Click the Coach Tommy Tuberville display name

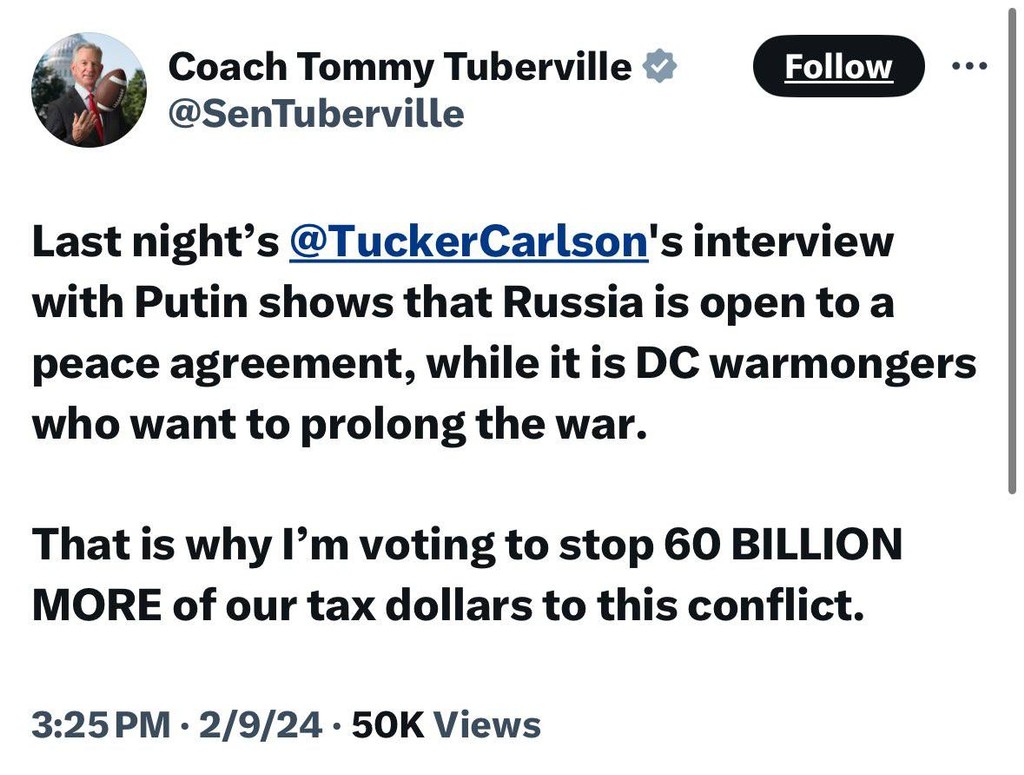[400, 67]
